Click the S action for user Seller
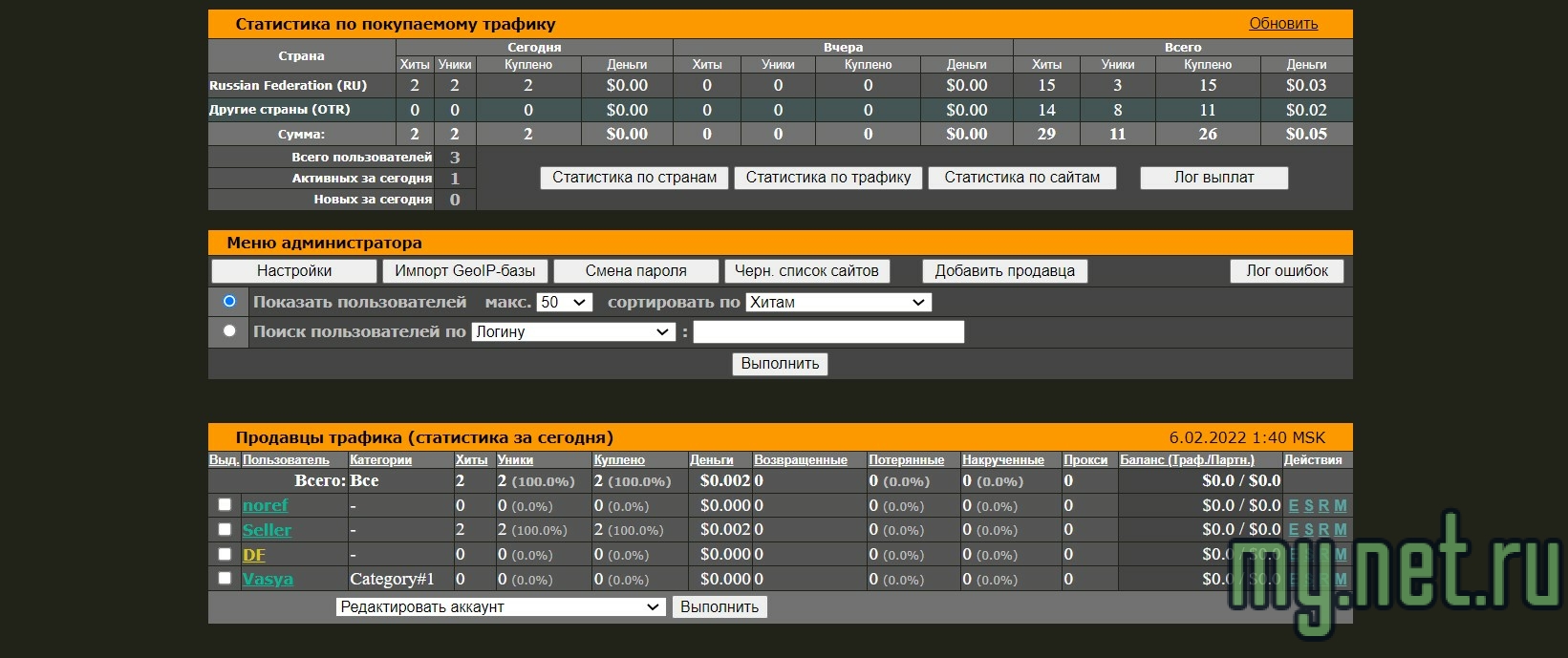 point(1309,530)
